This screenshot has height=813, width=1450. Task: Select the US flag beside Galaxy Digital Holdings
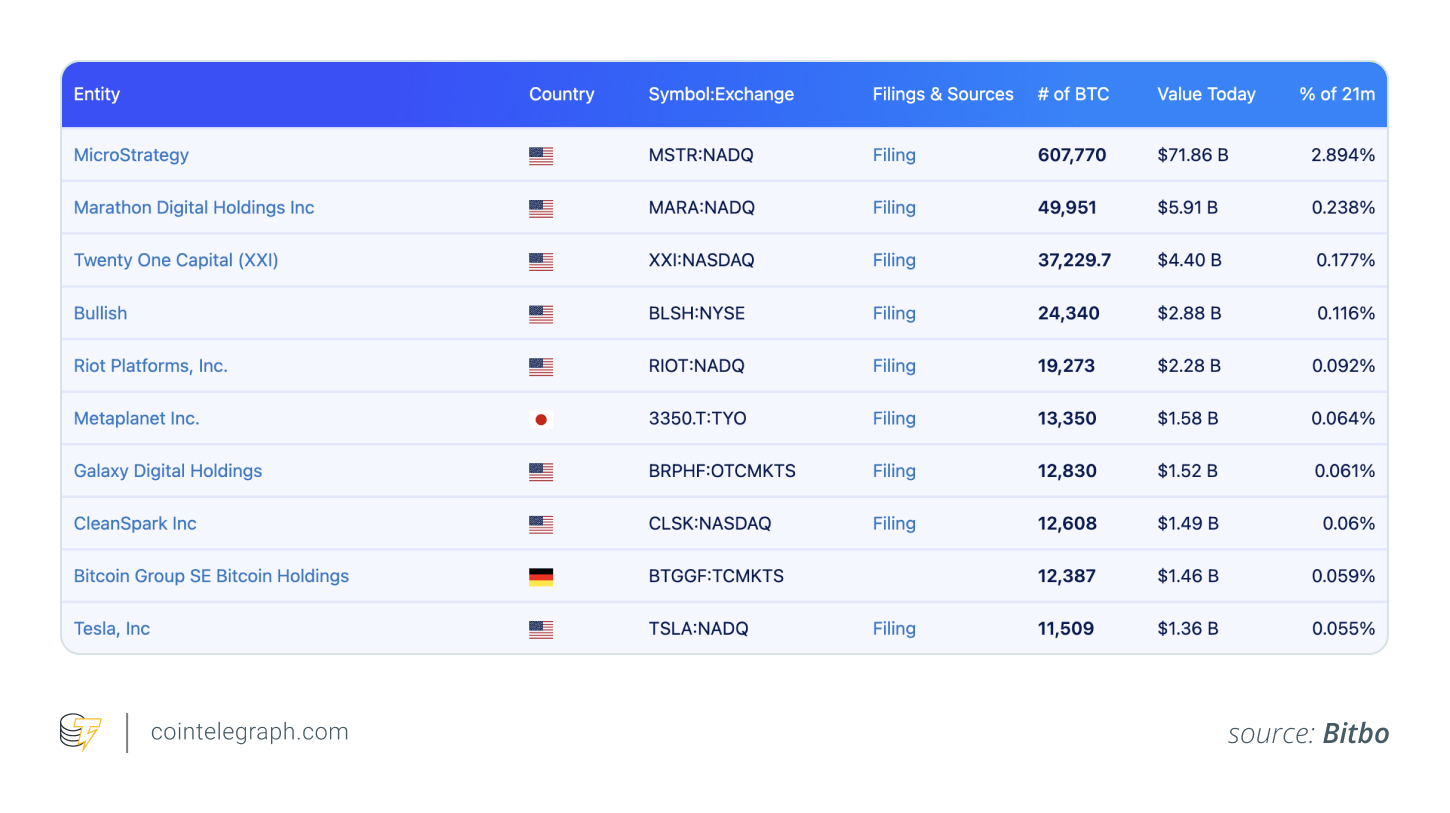point(541,471)
